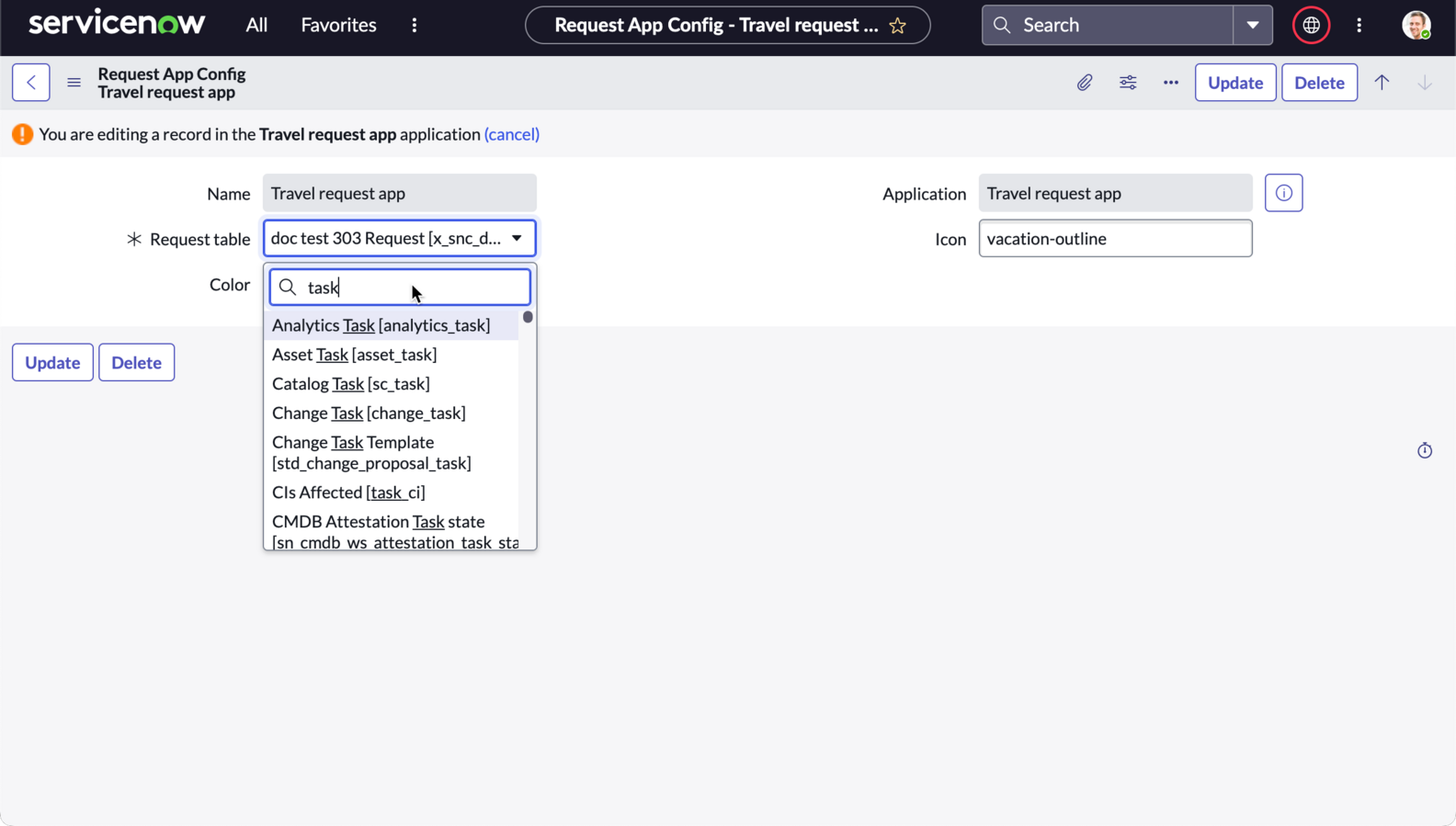Click the Request App Config page title pill
1456x826 pixels.
727,25
